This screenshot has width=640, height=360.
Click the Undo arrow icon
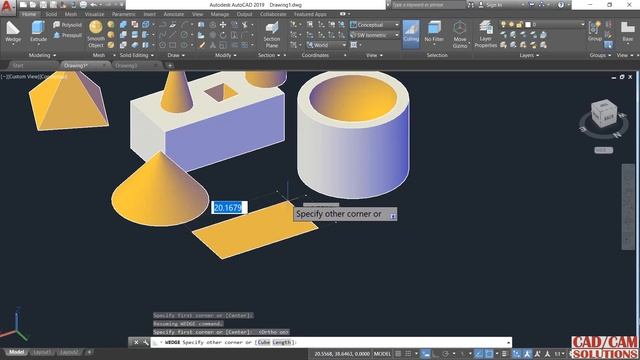tap(93, 5)
